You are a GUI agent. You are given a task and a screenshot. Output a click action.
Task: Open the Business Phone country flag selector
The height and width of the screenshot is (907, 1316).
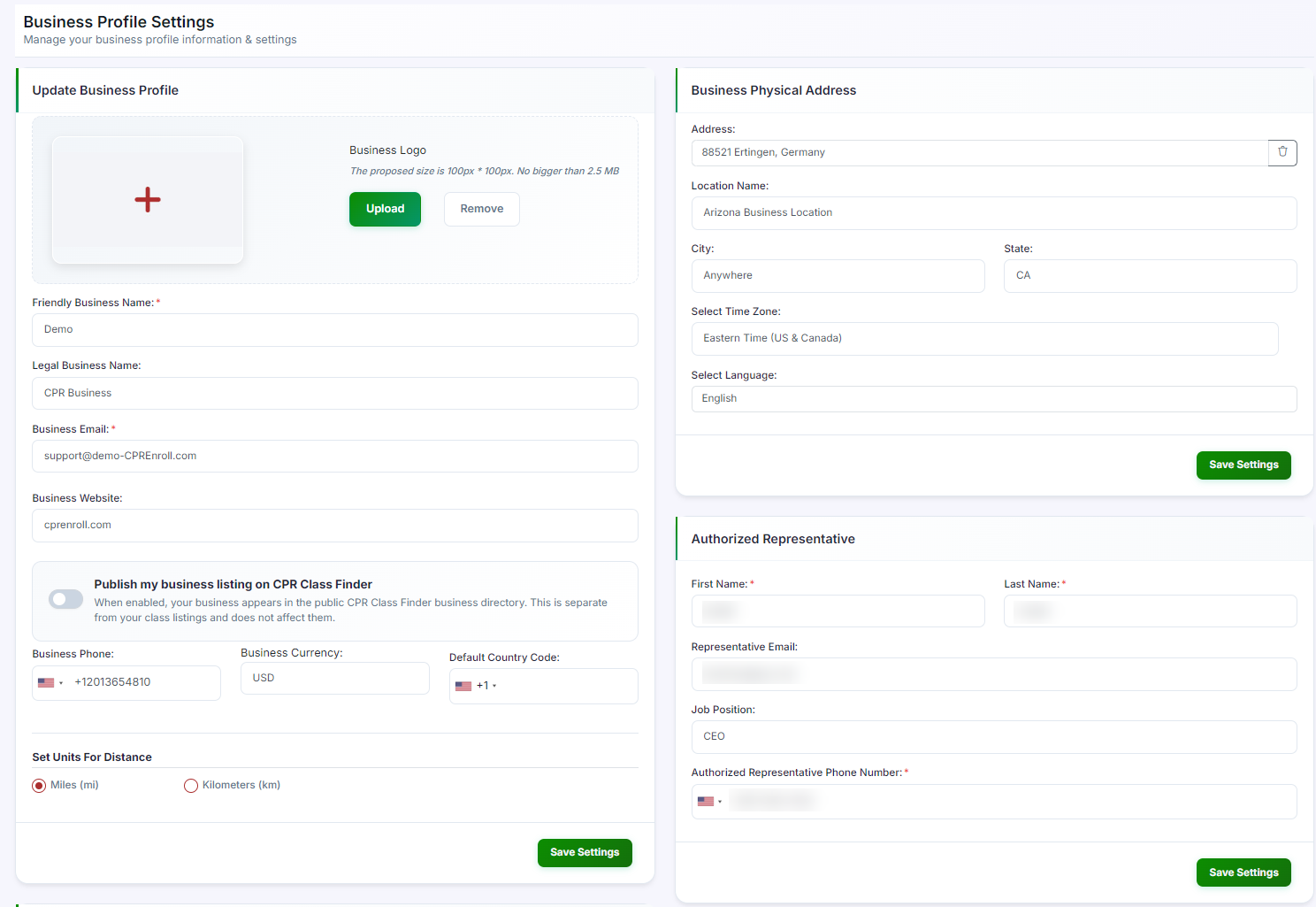[50, 682]
